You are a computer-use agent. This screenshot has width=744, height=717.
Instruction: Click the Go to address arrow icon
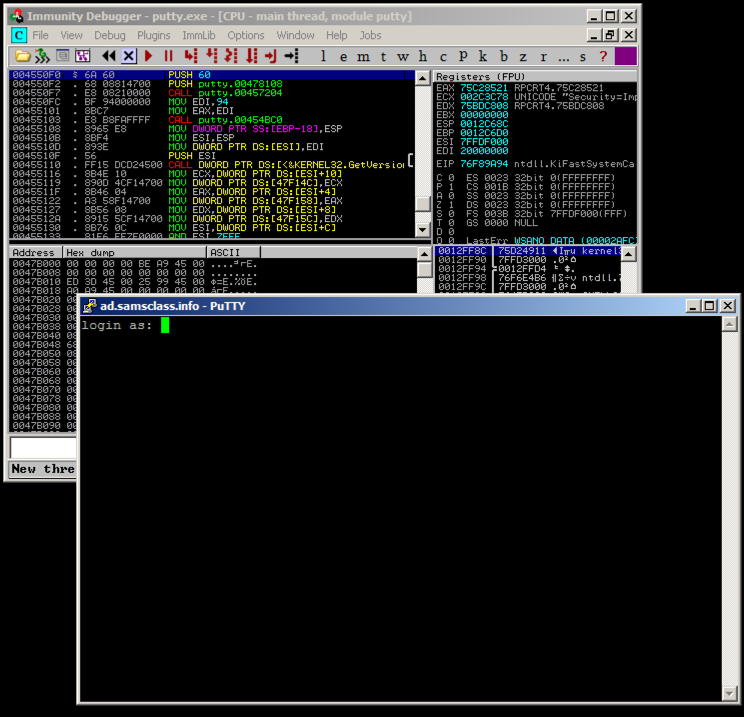click(x=291, y=56)
